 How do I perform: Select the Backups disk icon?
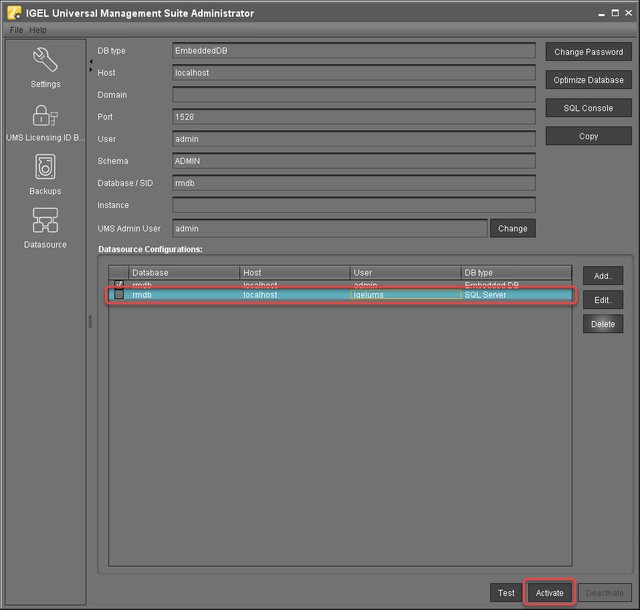pos(45,167)
